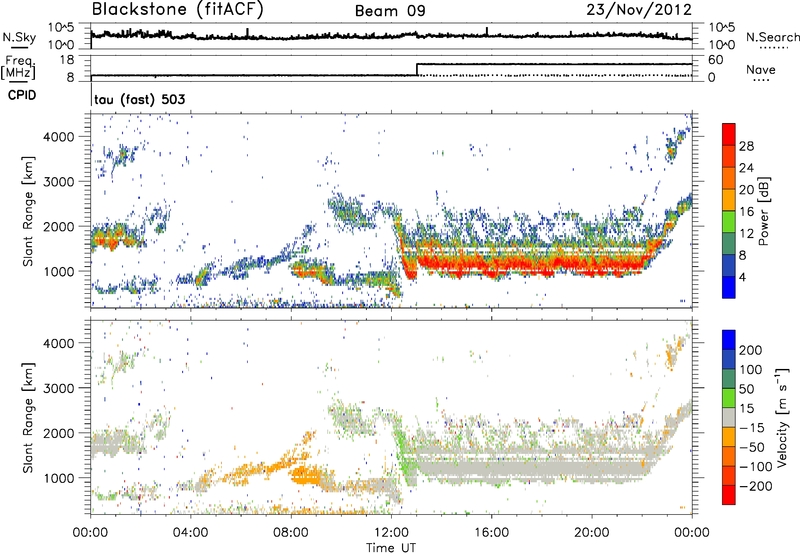Click the 18 tick on frequency axis
800x554 pixels.
[x=67, y=59]
